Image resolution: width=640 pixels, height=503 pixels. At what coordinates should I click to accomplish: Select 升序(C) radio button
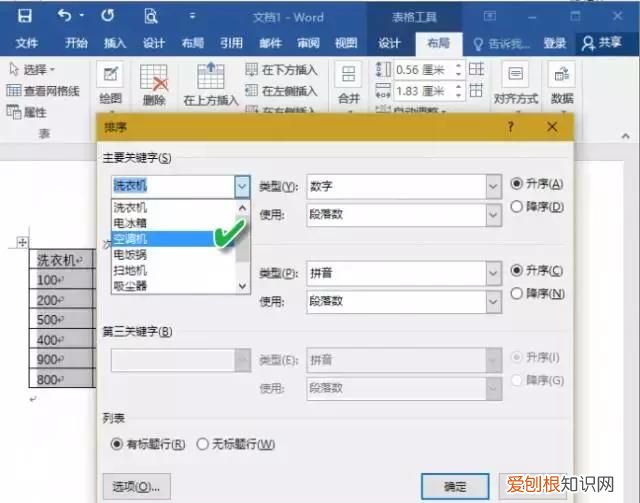pyautogui.click(x=516, y=270)
